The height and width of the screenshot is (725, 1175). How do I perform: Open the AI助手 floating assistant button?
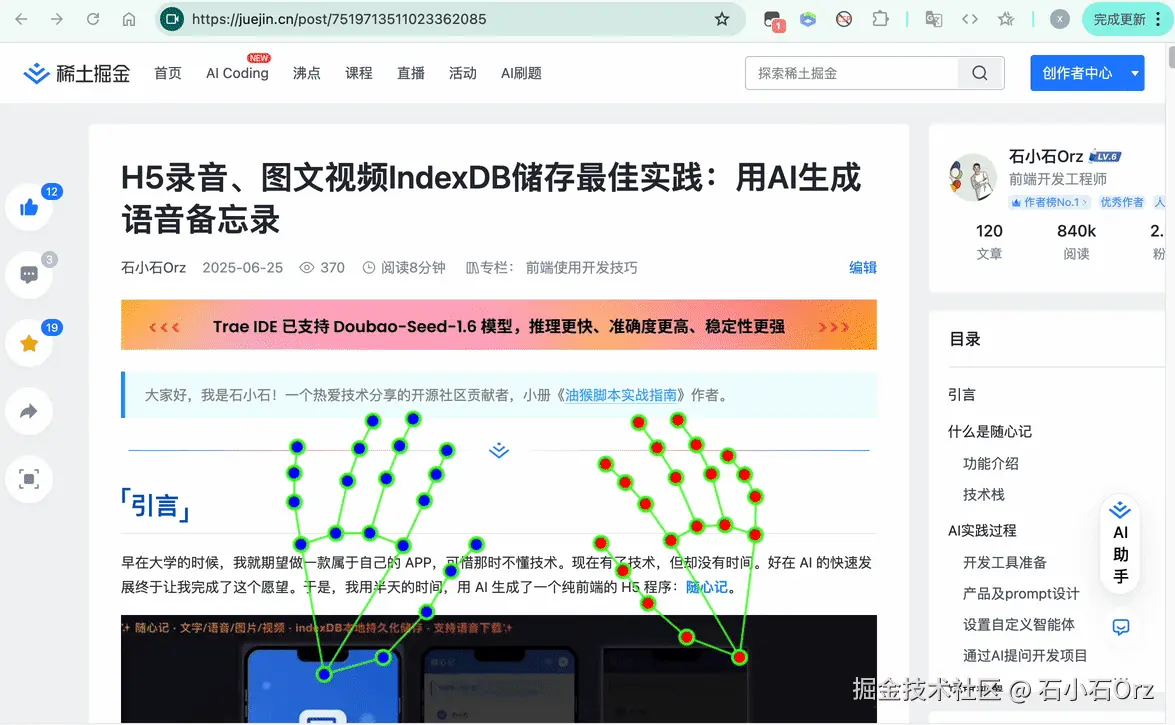point(1120,544)
